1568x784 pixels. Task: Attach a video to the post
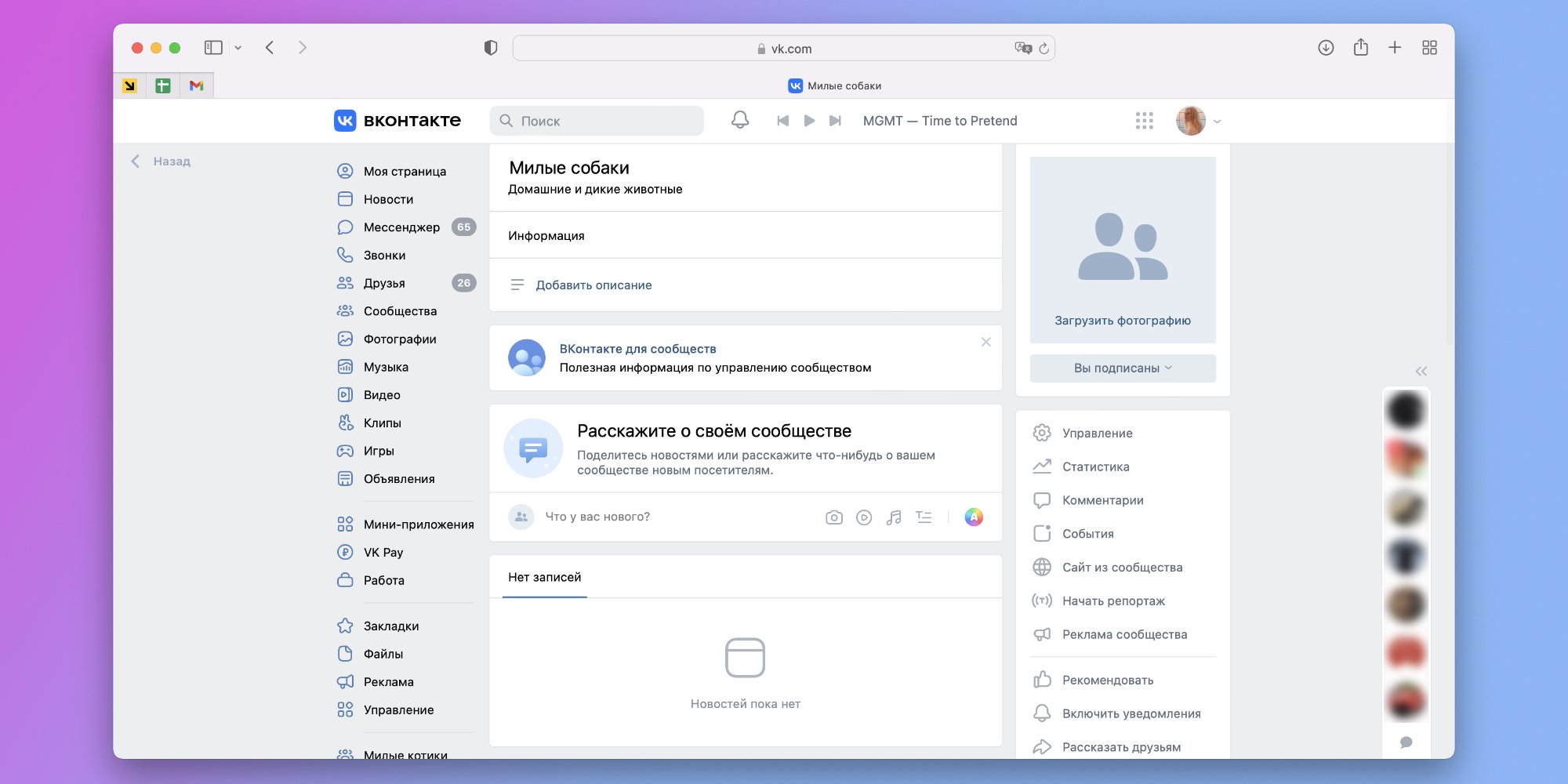(x=864, y=517)
